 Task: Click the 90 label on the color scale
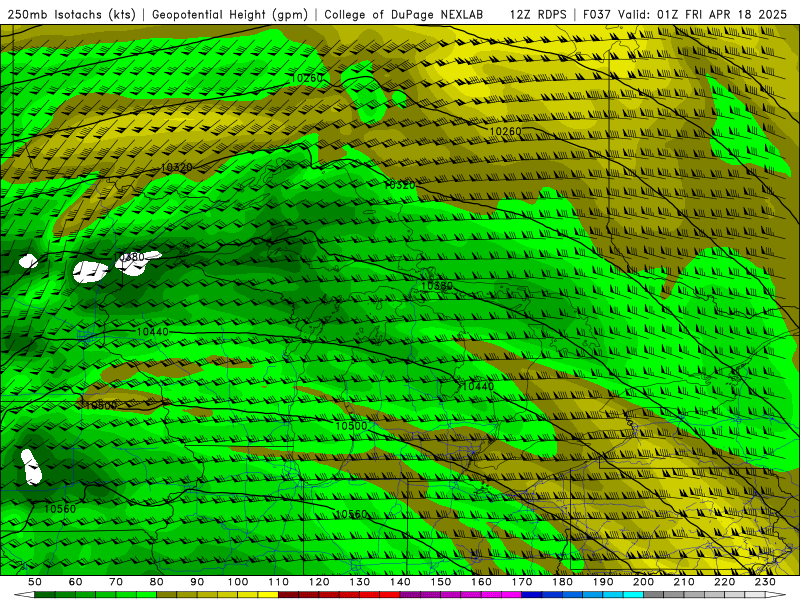coord(197,582)
